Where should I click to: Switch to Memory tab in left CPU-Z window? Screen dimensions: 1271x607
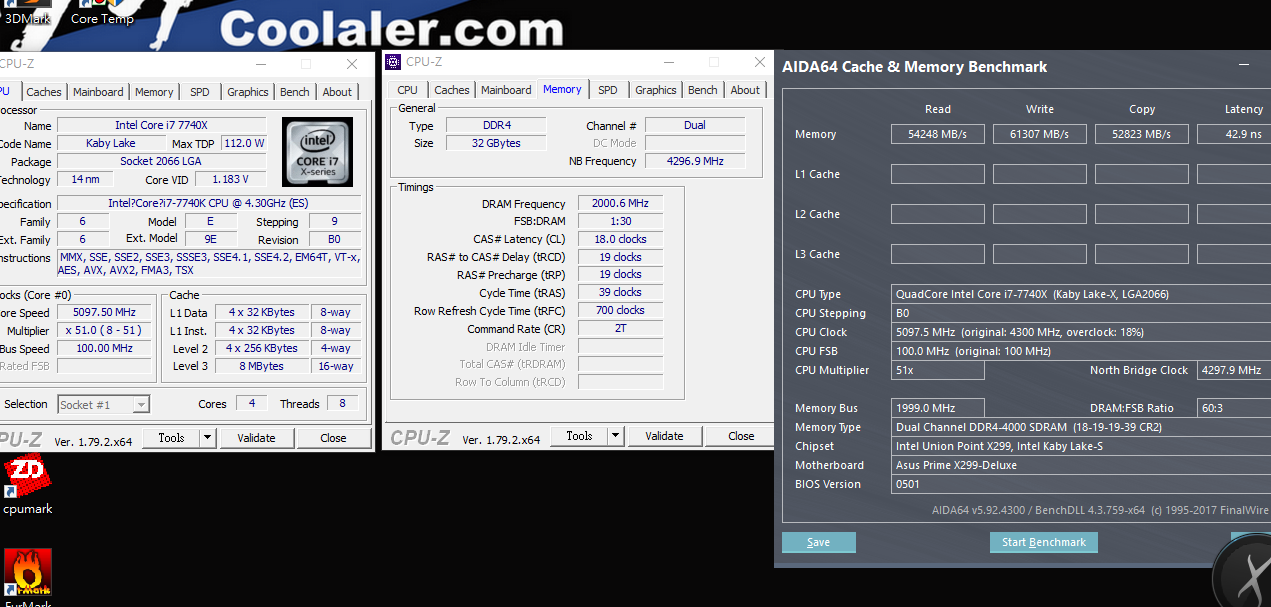point(154,91)
